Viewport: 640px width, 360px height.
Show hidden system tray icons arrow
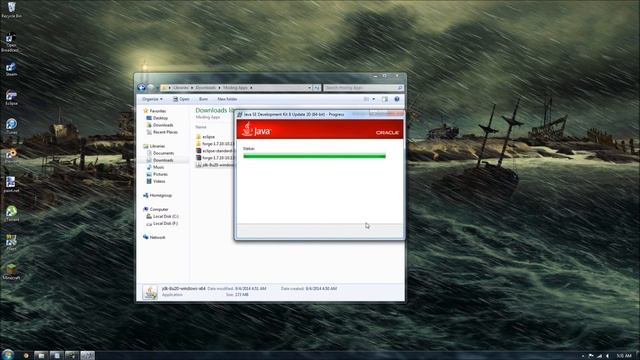pyautogui.click(x=582, y=356)
